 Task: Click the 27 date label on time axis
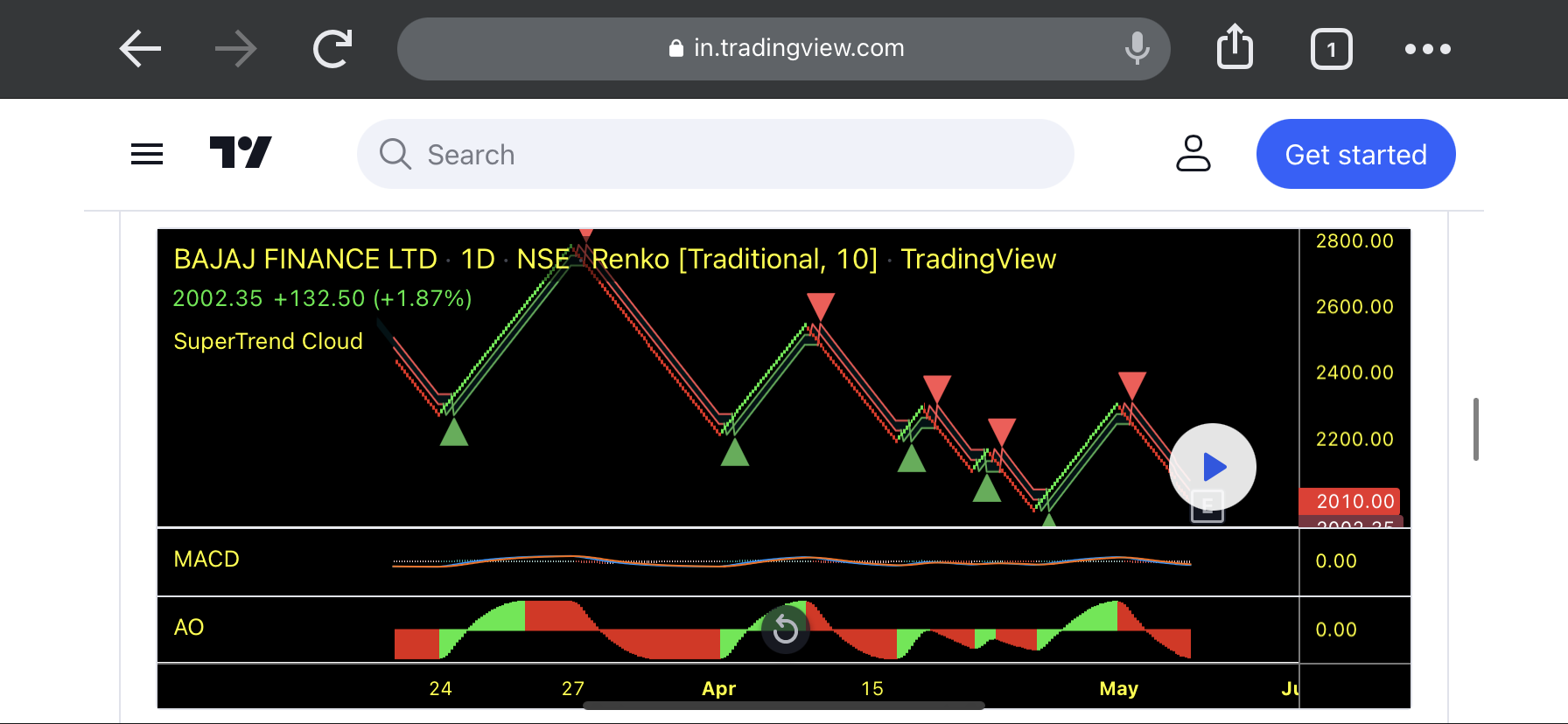coord(573,688)
